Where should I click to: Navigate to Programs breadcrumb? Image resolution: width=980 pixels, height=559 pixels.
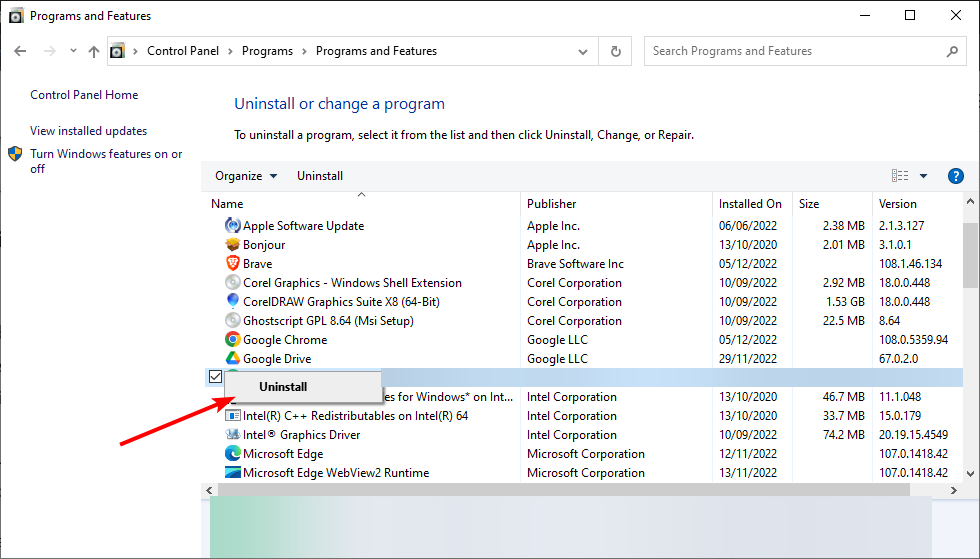268,51
